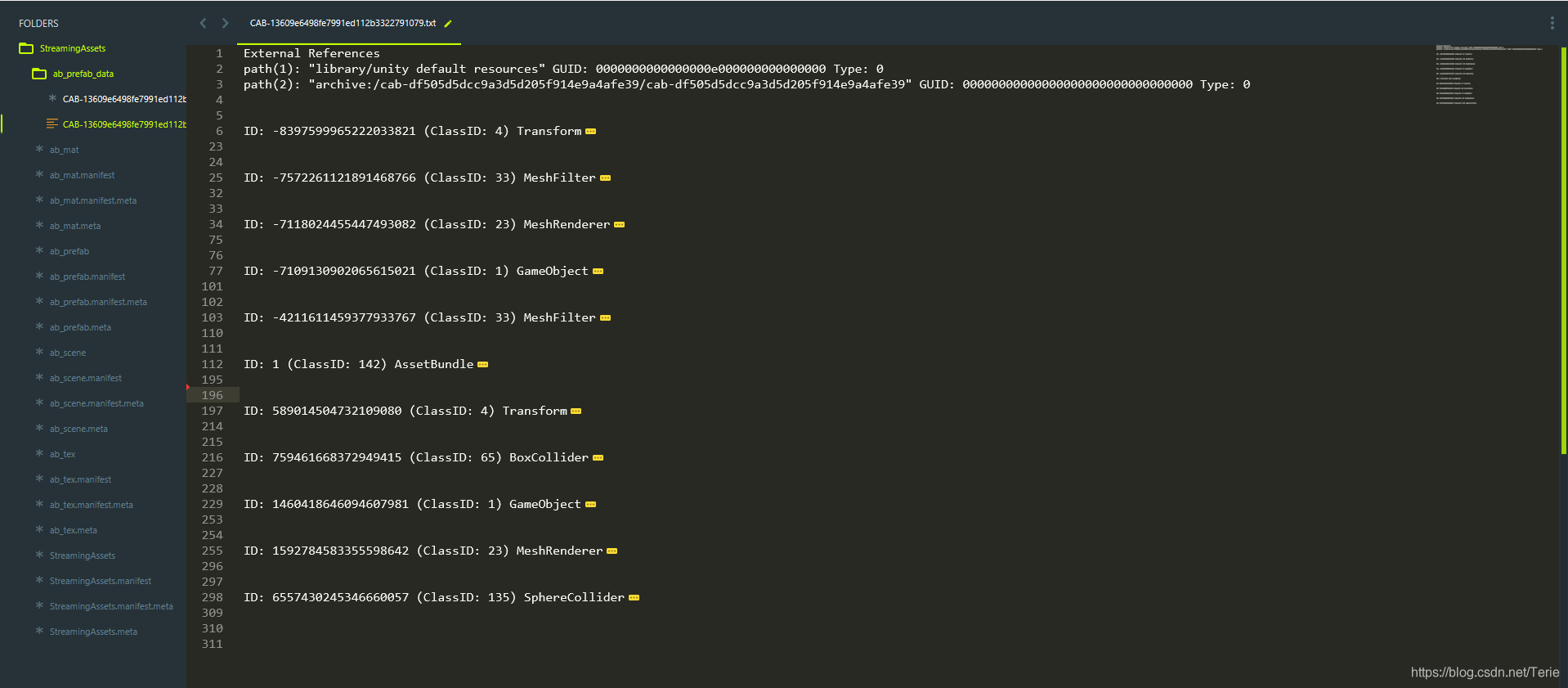Click line number 196 in gutter

(212, 395)
